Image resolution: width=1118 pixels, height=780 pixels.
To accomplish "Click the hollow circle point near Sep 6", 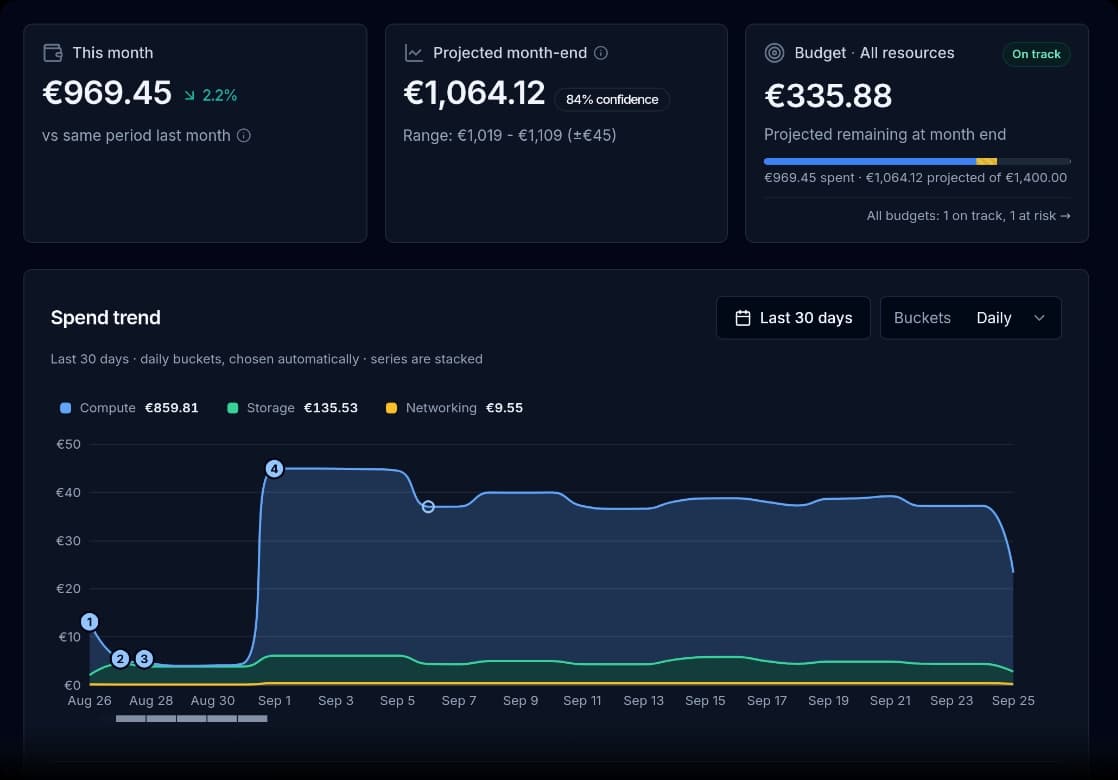I will coord(428,507).
